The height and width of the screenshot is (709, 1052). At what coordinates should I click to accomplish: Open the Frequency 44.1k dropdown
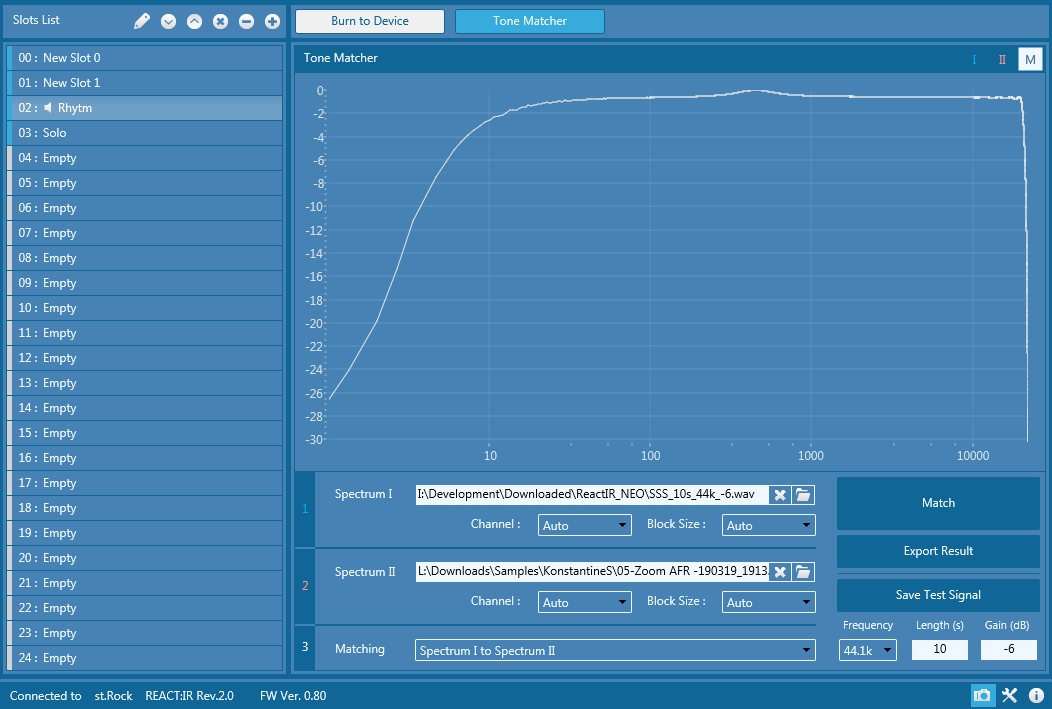pos(867,650)
